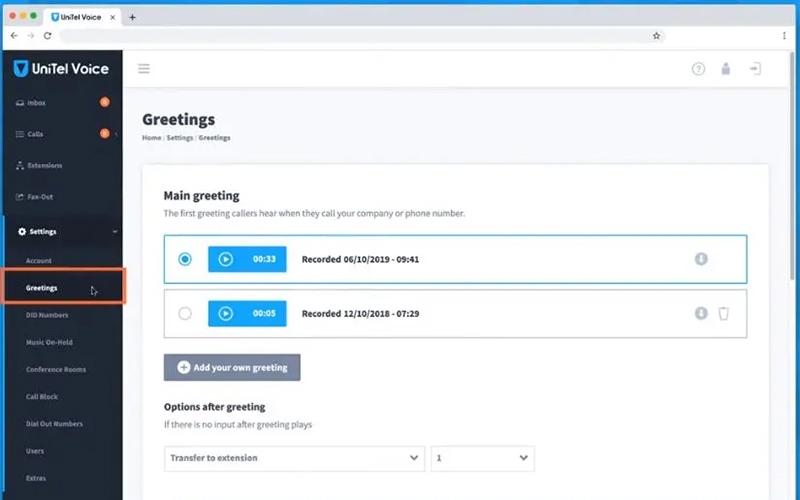Open the help question mark icon

[698, 69]
